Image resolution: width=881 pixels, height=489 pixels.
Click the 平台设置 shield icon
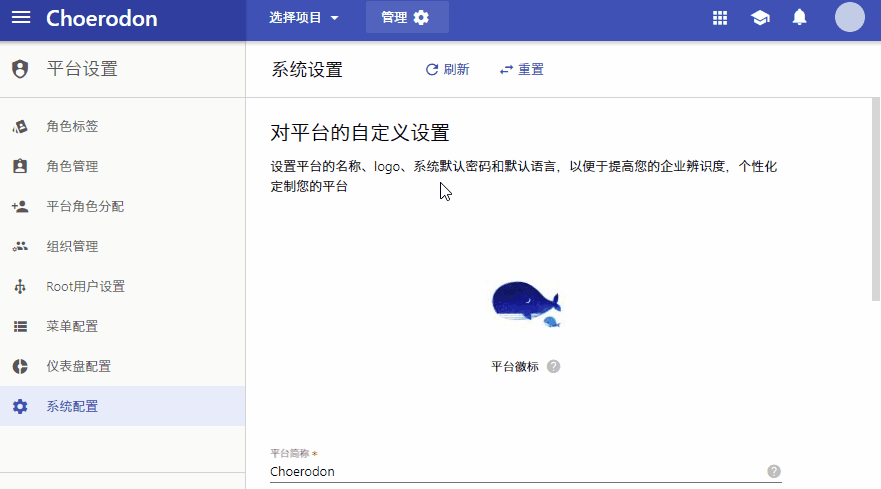(20, 69)
